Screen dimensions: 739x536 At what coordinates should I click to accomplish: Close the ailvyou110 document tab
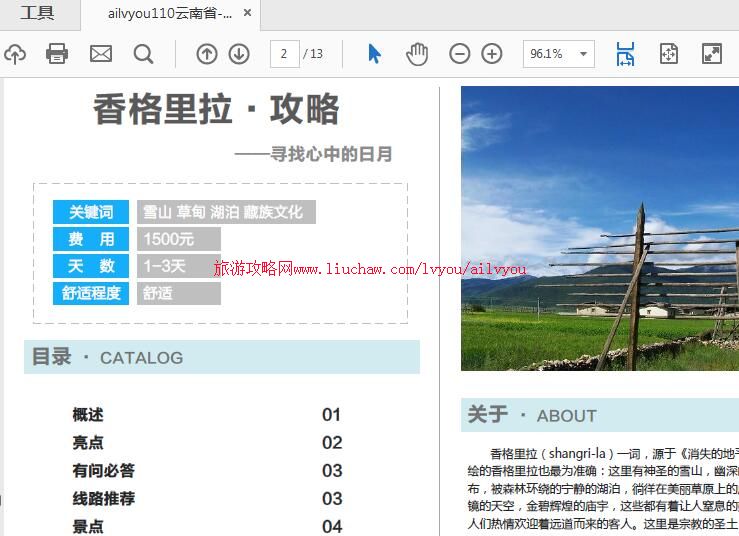tap(248, 14)
